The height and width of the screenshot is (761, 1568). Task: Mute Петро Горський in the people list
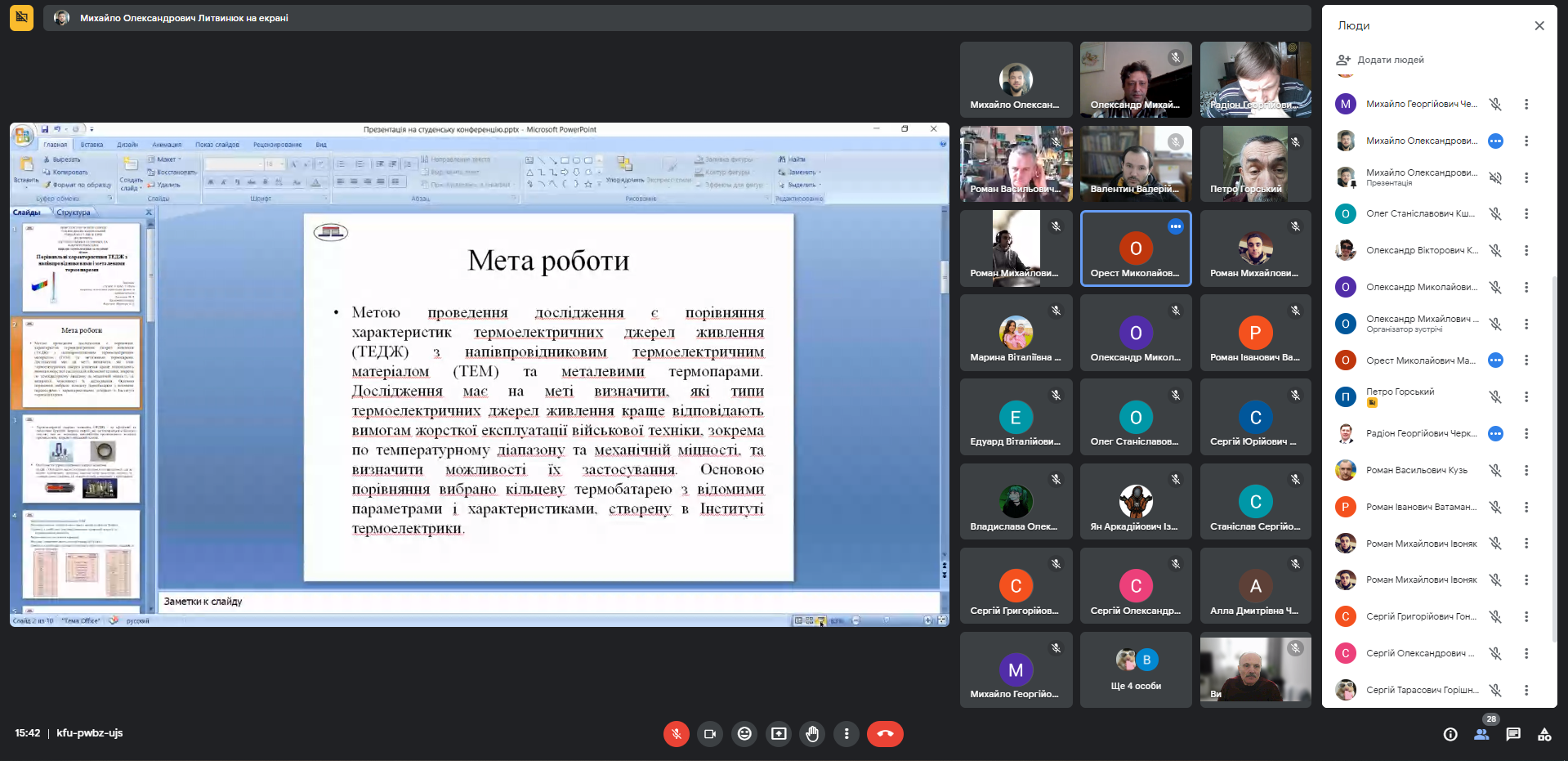pos(1495,396)
